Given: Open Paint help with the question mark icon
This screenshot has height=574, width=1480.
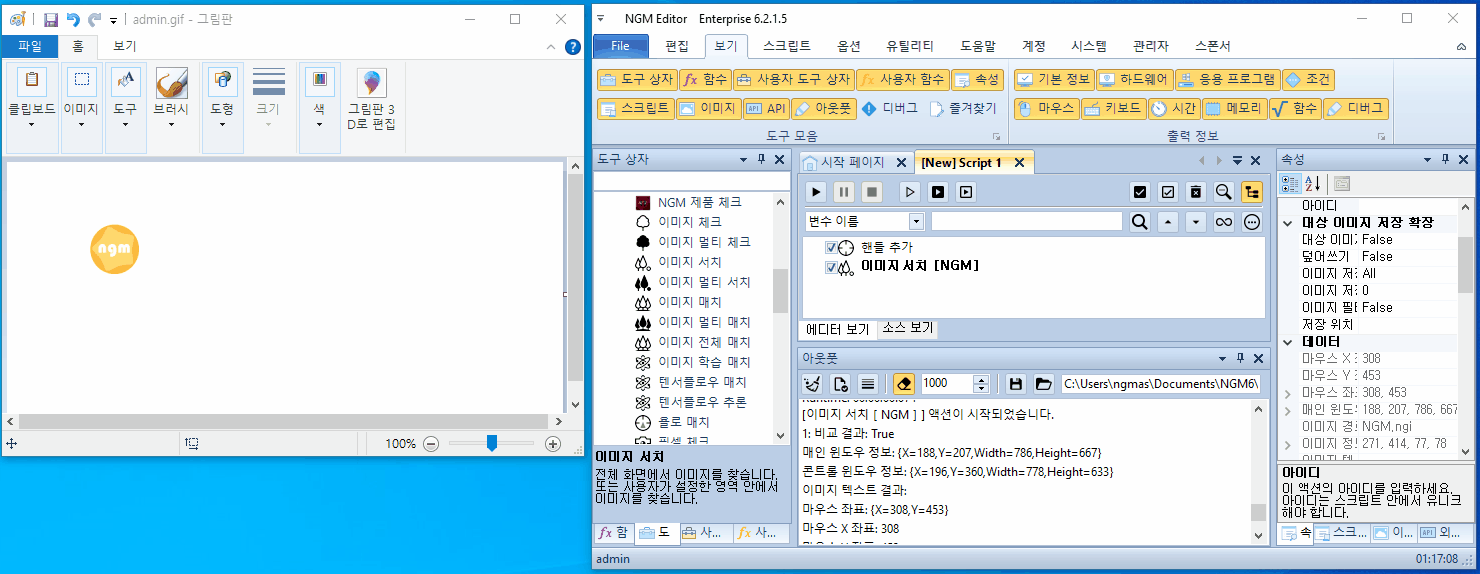Looking at the screenshot, I should coord(573,46).
